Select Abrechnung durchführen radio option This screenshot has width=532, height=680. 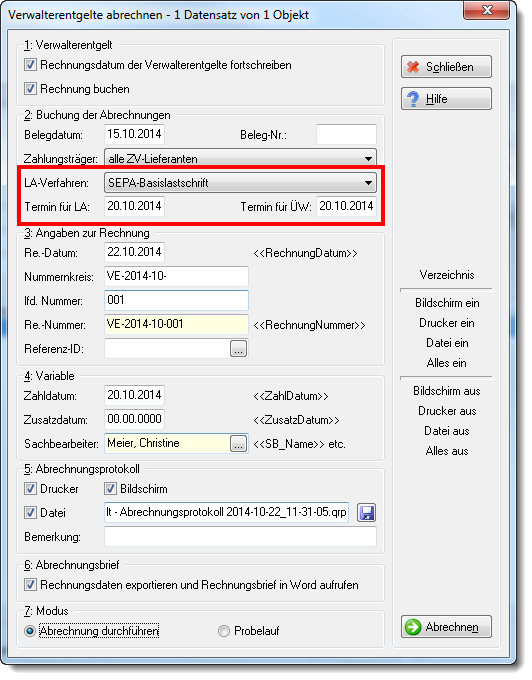[x=30, y=631]
